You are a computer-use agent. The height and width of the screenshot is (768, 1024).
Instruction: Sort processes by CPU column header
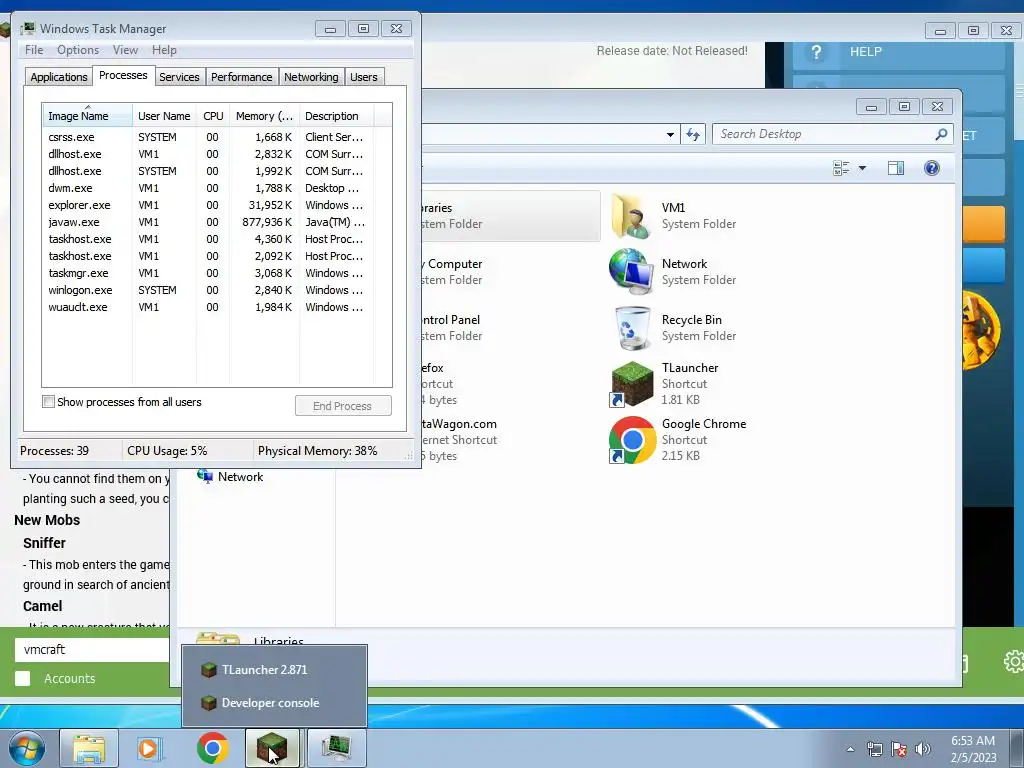pos(213,116)
